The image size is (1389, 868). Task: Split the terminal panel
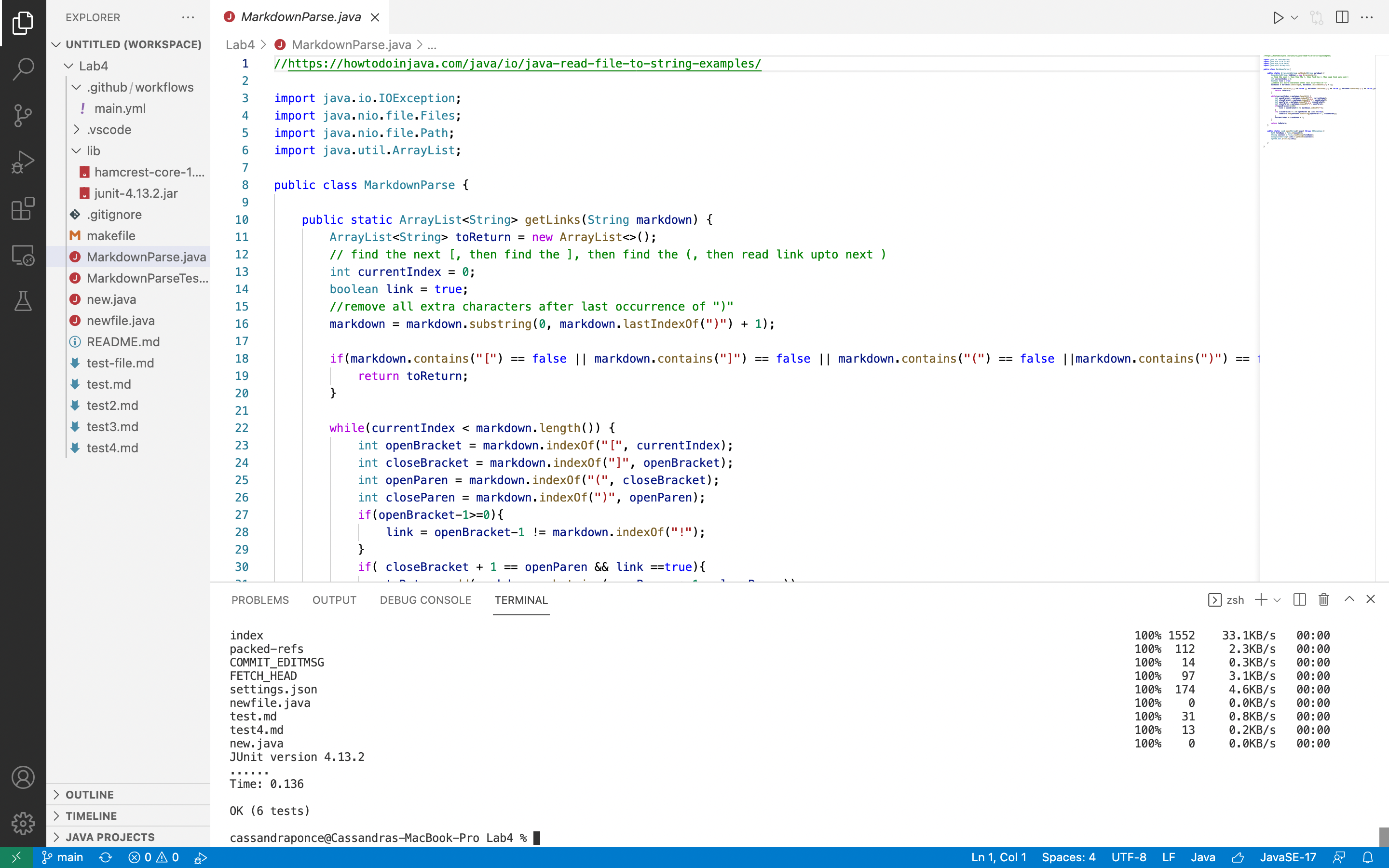pyautogui.click(x=1300, y=600)
